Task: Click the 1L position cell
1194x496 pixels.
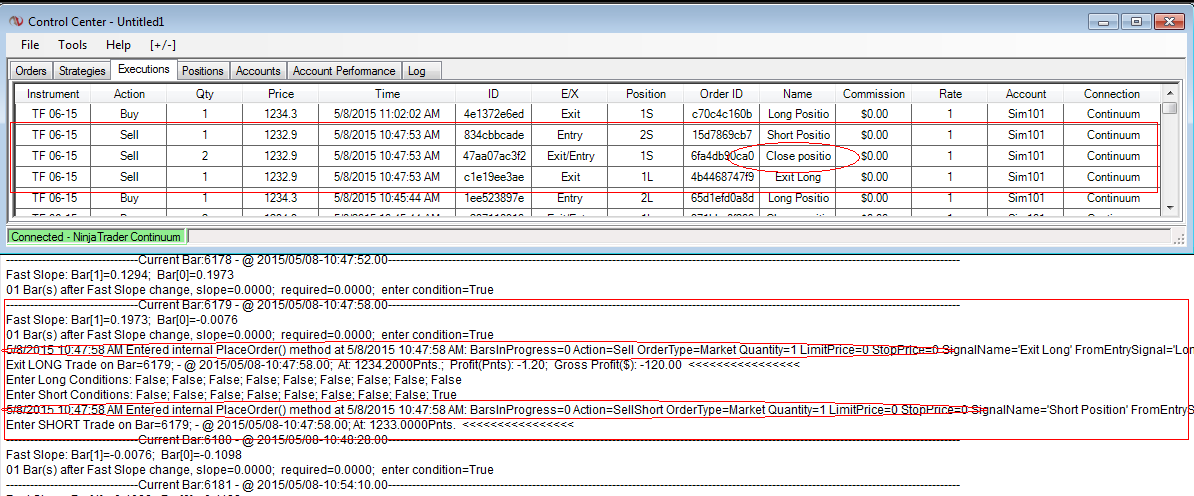Action: [646, 178]
